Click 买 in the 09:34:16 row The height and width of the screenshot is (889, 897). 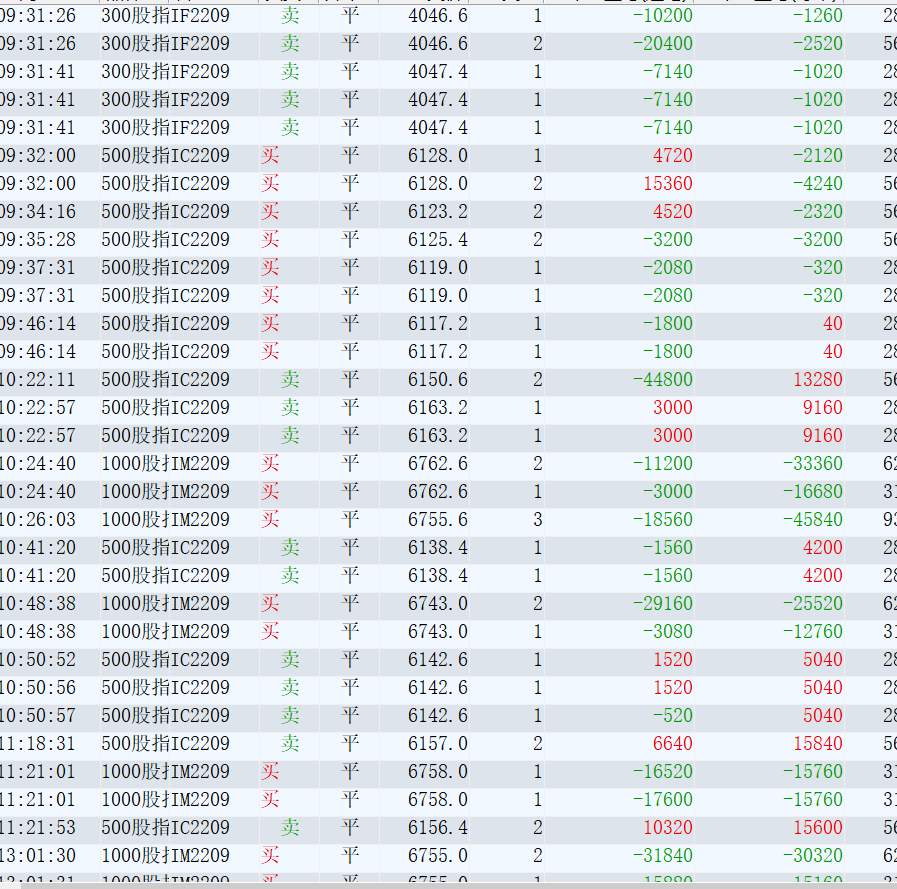(270, 212)
